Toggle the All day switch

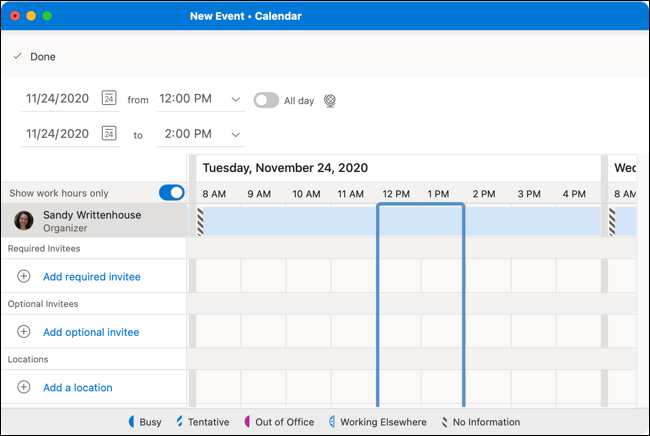265,100
